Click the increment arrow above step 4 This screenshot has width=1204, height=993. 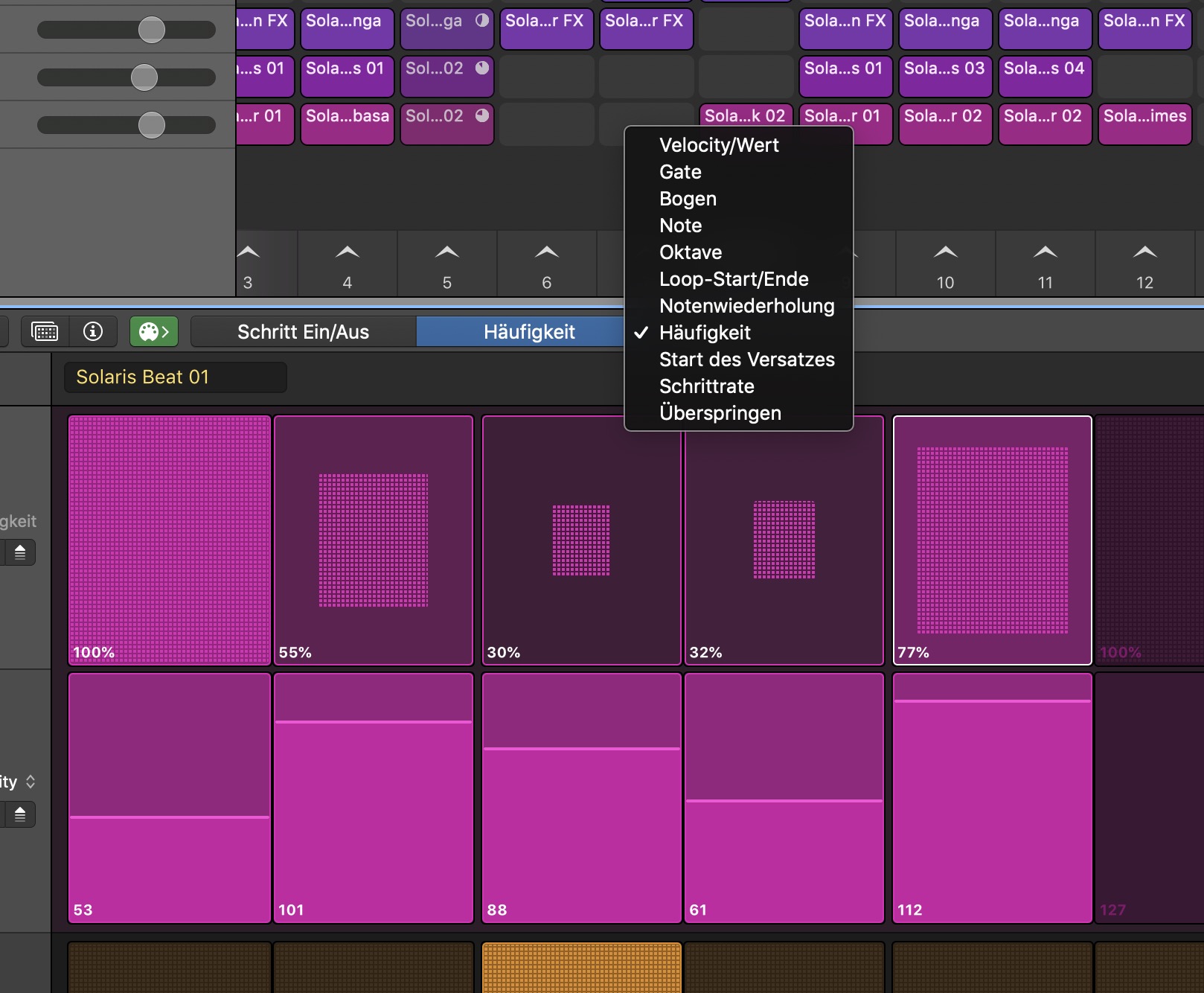click(x=347, y=253)
